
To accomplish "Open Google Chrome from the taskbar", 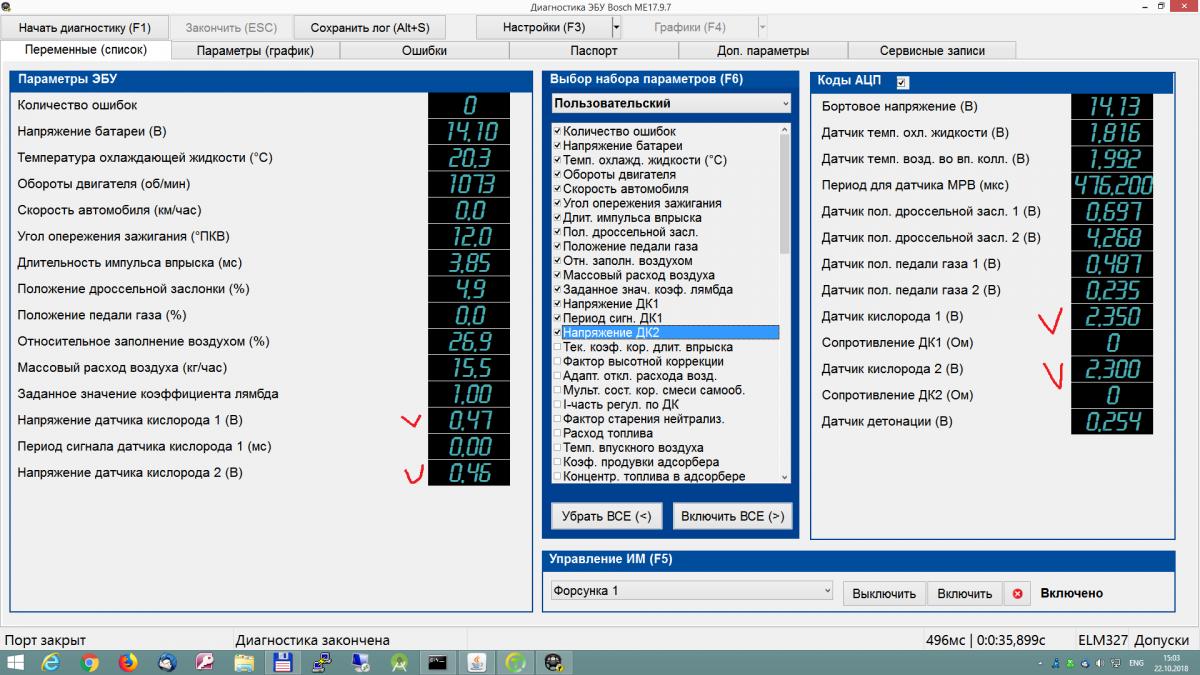I will point(89,662).
